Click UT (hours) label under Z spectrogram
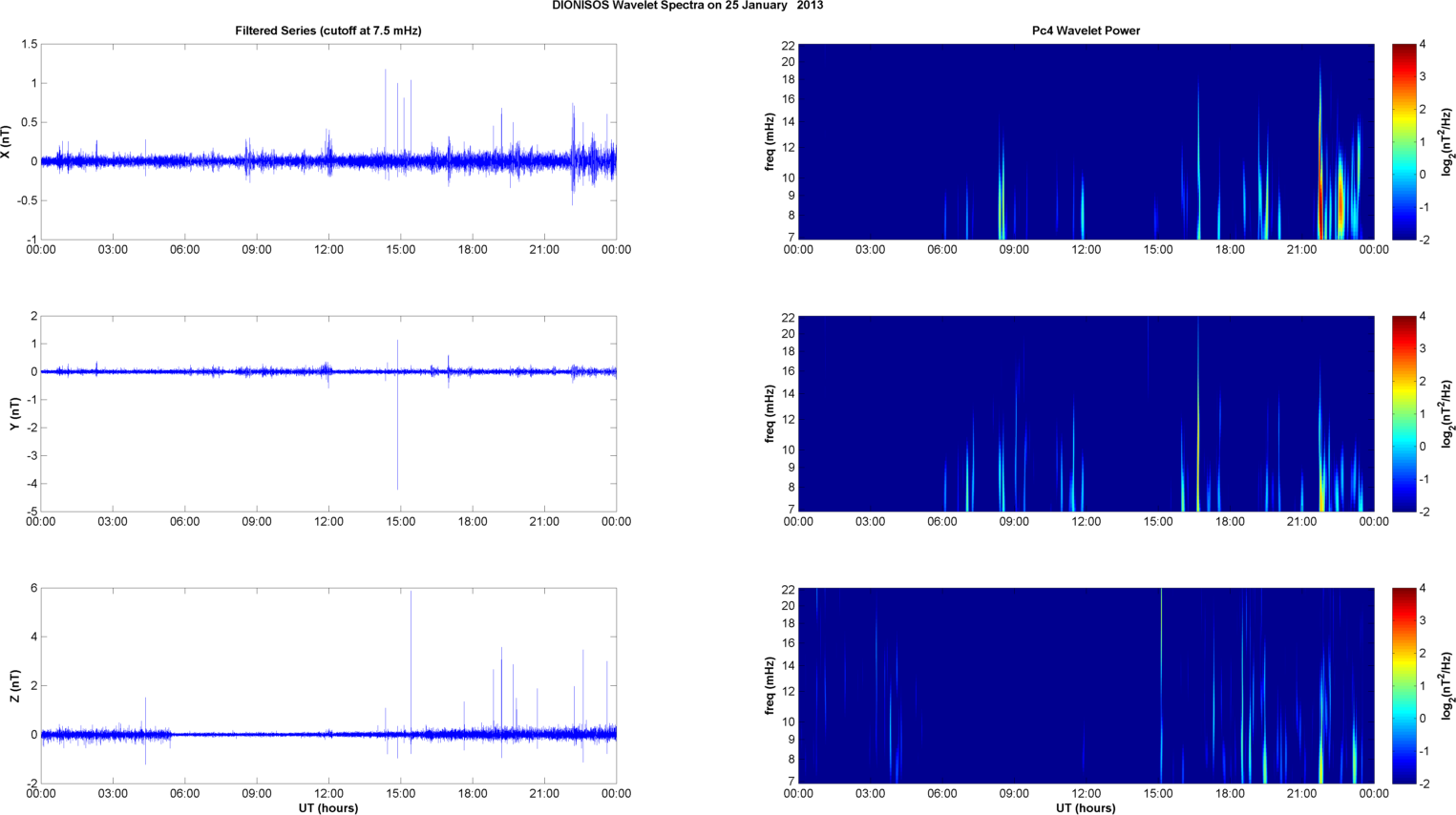Image resolution: width=1456 pixels, height=815 pixels. tap(1086, 808)
